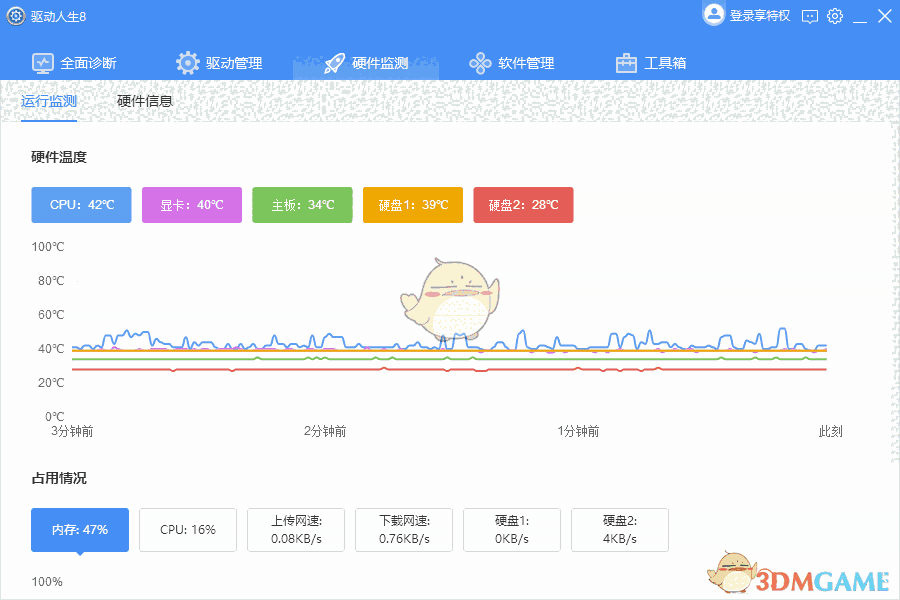This screenshot has width=900, height=600.
Task: Select the CPU 16% usage card
Action: pos(187,529)
